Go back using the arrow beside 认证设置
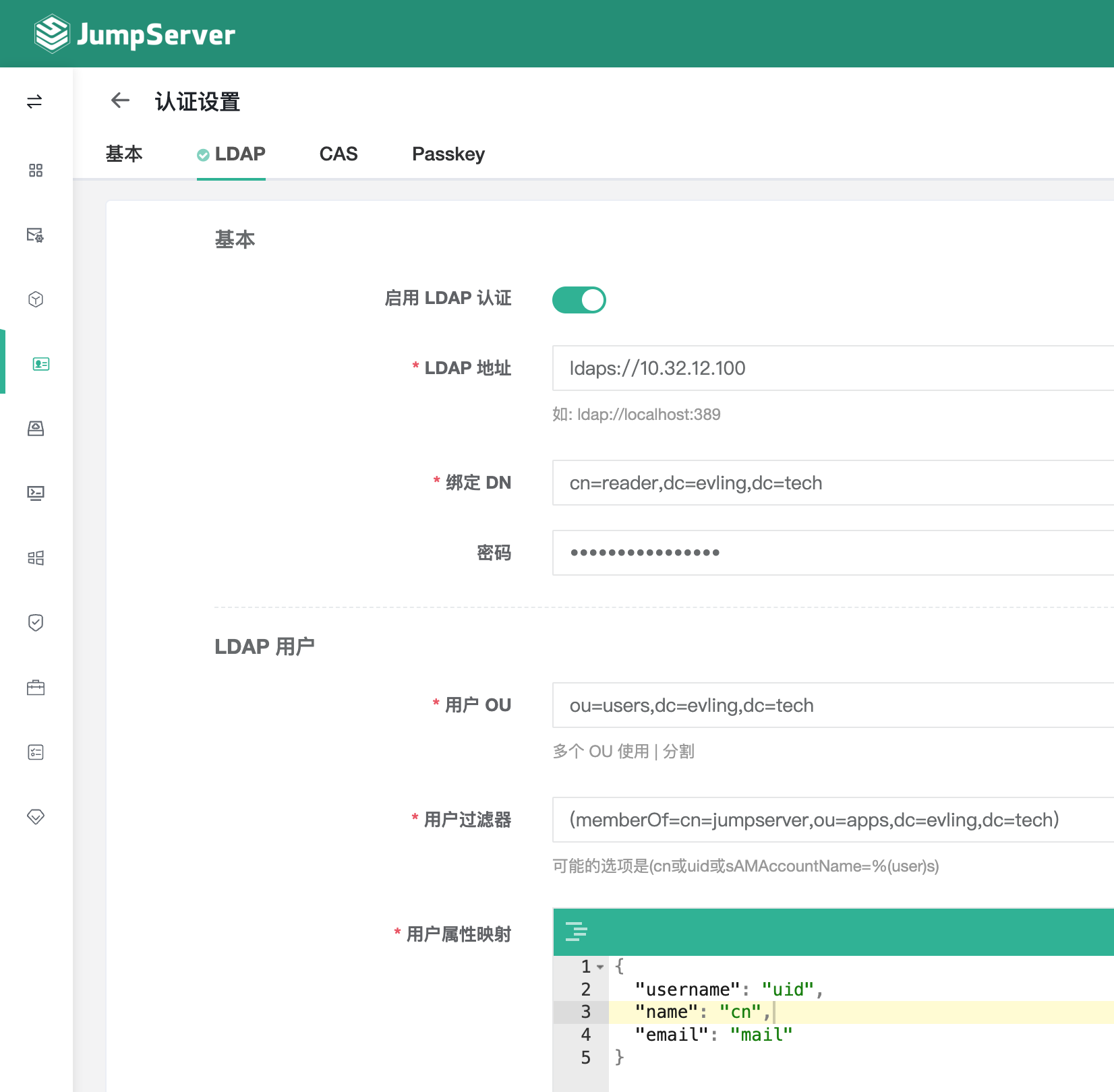 click(120, 100)
